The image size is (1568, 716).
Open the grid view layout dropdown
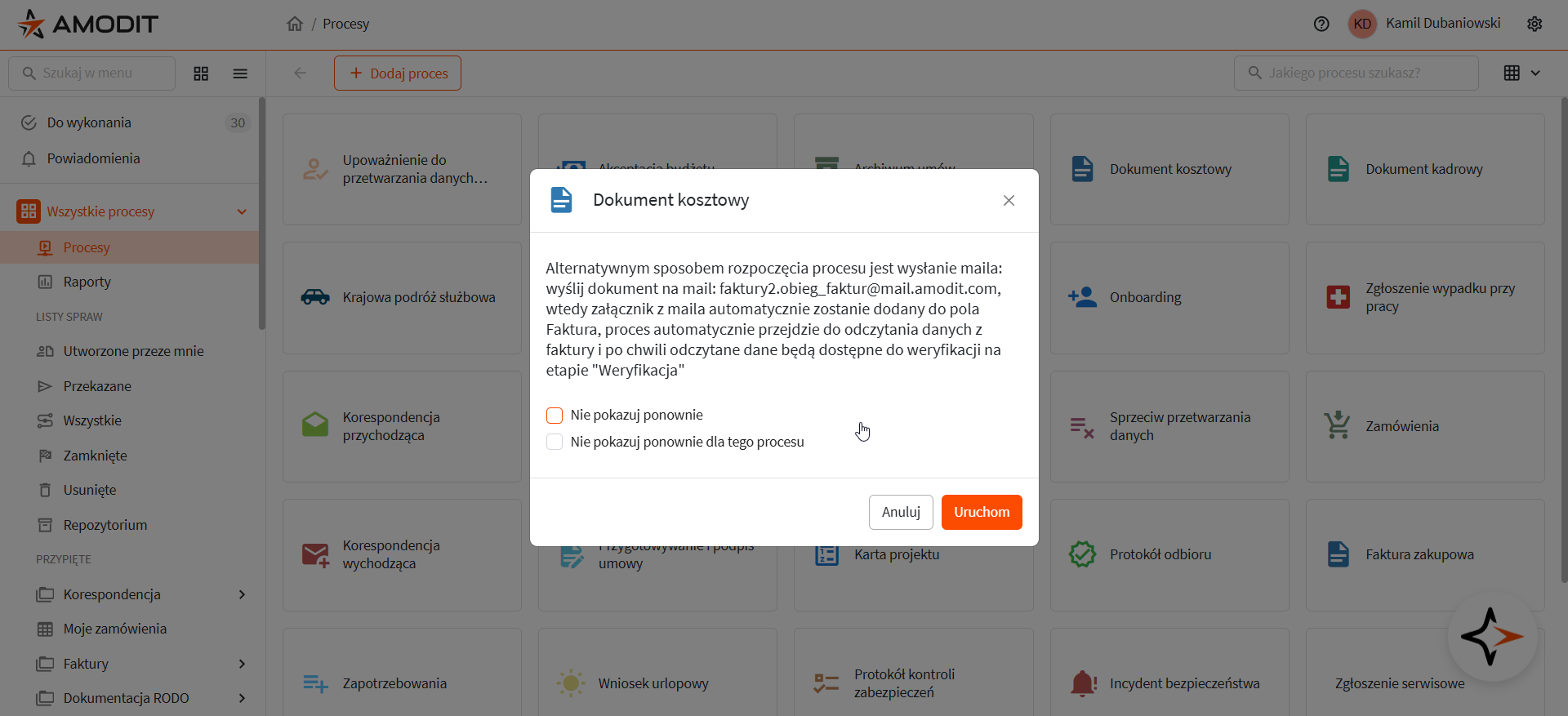pyautogui.click(x=1522, y=73)
